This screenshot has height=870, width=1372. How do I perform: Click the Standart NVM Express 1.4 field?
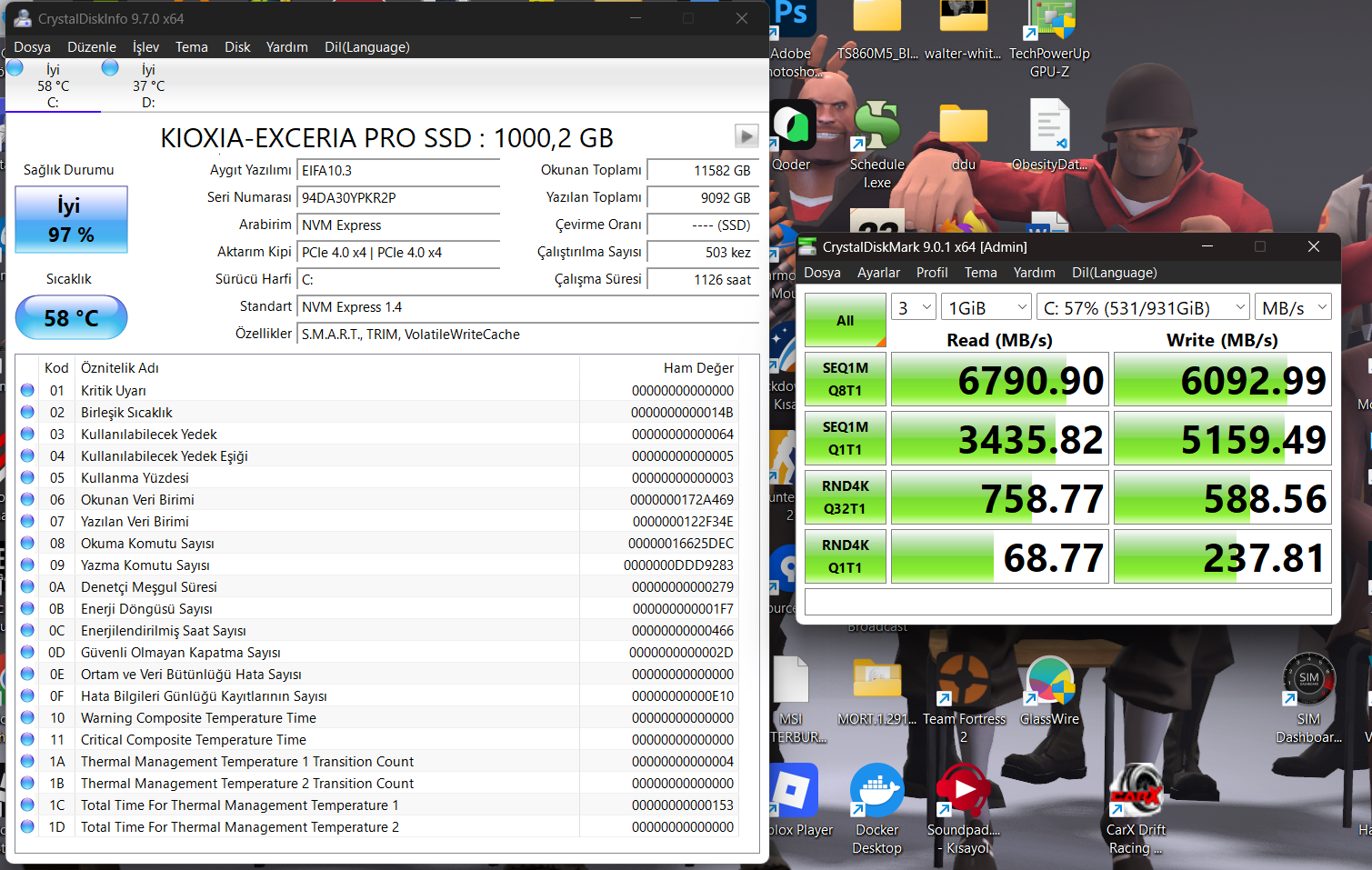pyautogui.click(x=527, y=307)
